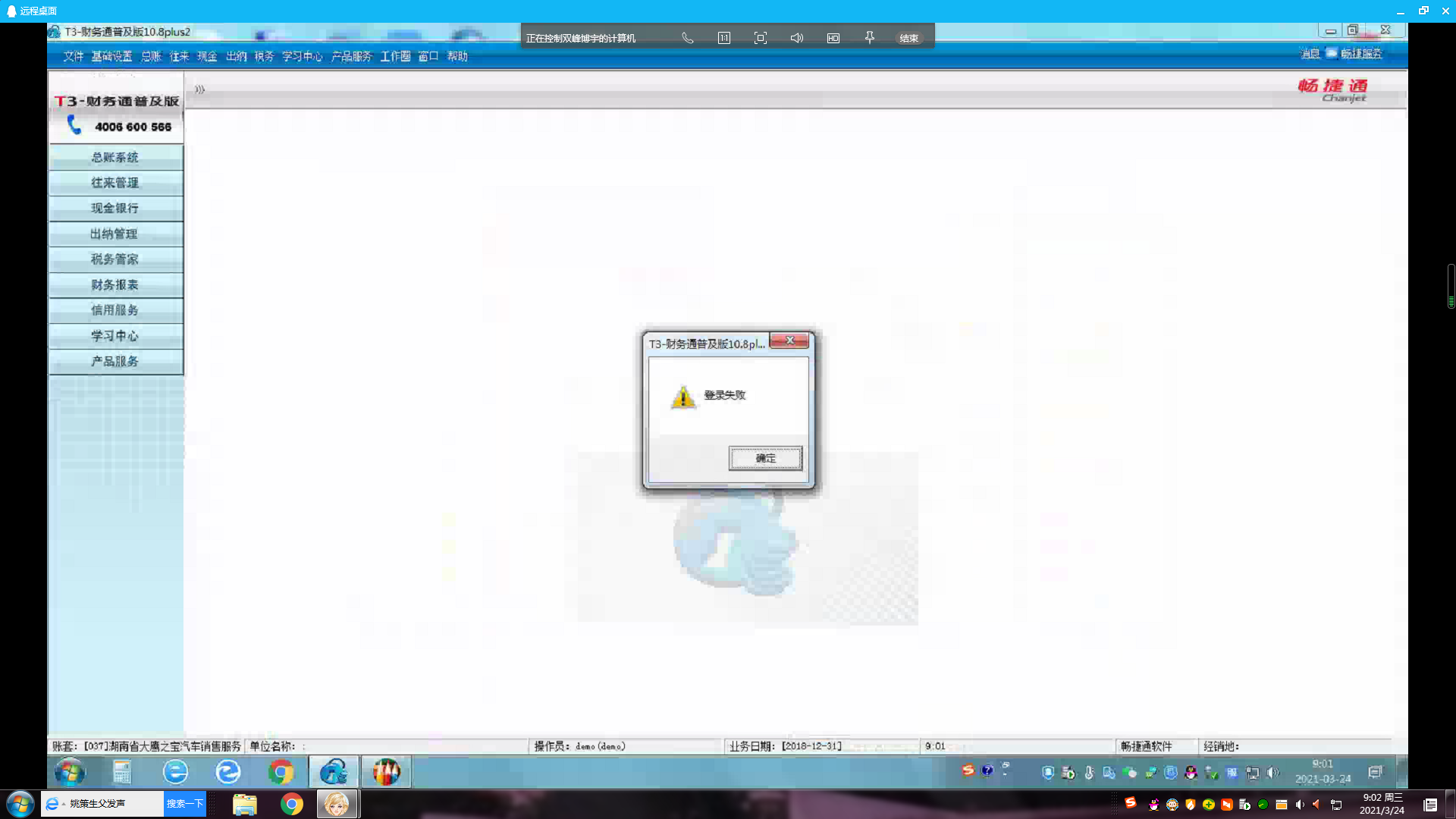
Task: Open 消息 in the top right
Action: pos(1310,53)
